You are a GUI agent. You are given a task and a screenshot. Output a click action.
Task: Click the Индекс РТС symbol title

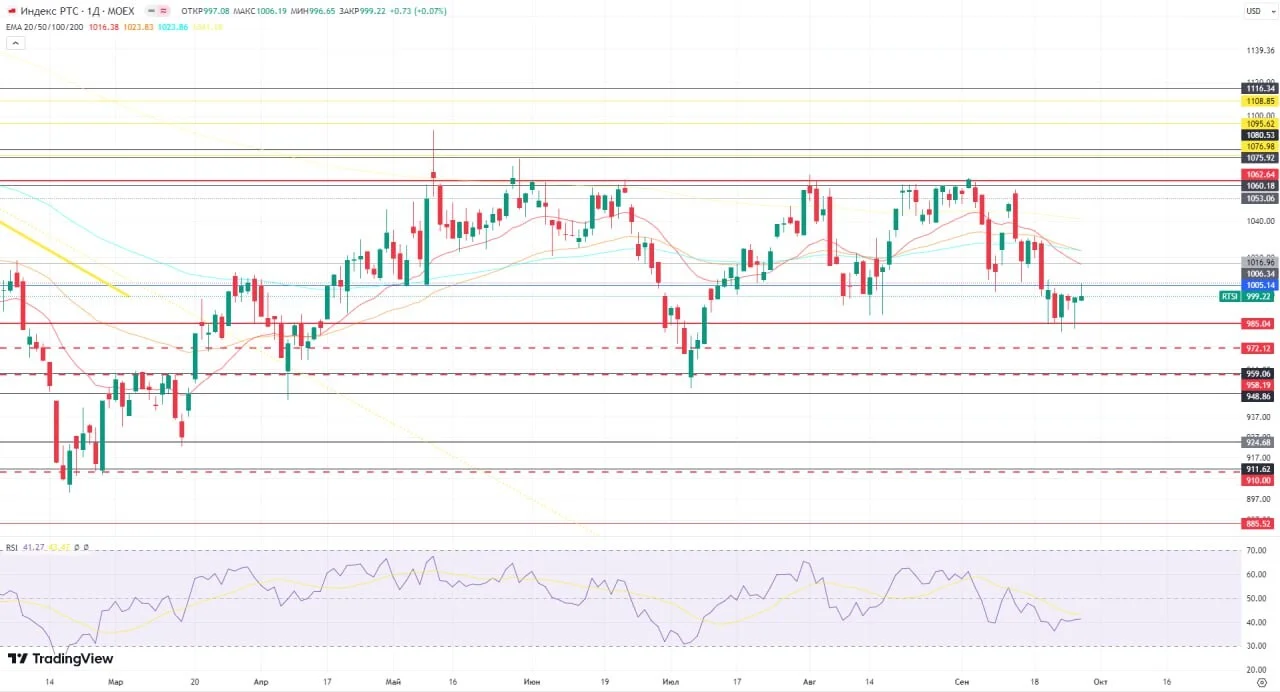(49, 11)
